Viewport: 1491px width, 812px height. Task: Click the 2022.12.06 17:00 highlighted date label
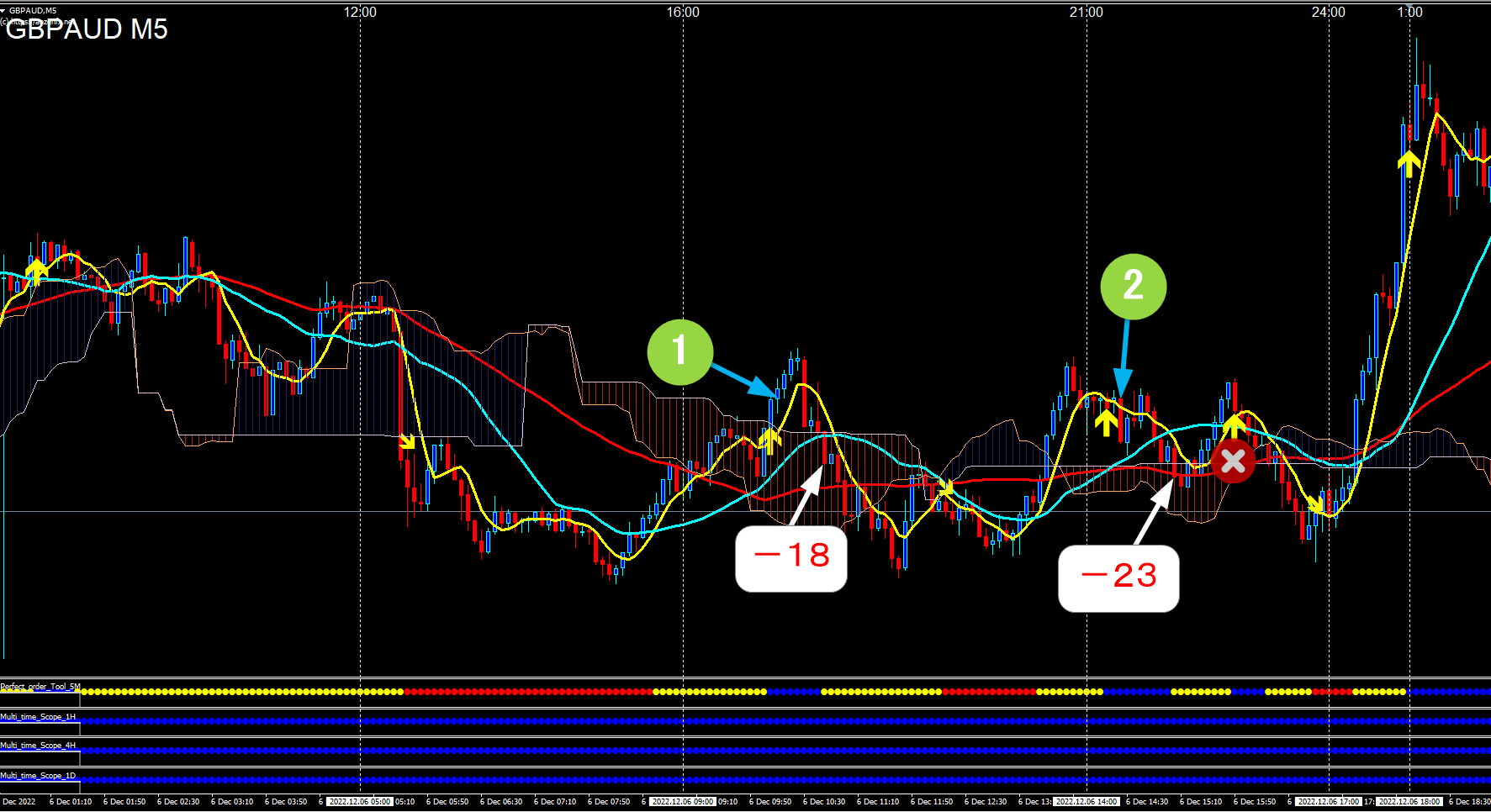[x=1329, y=802]
